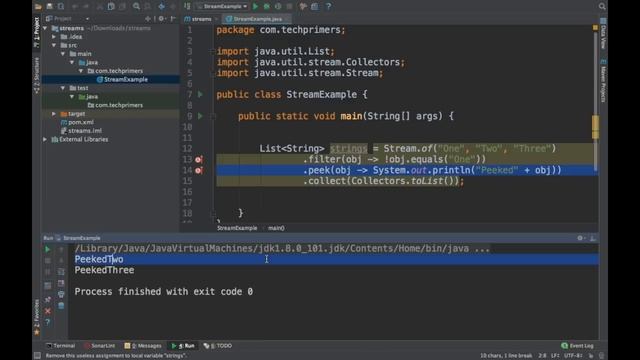The height and width of the screenshot is (360, 640).
Task: Expand External Libraries node
Action: 45,140
